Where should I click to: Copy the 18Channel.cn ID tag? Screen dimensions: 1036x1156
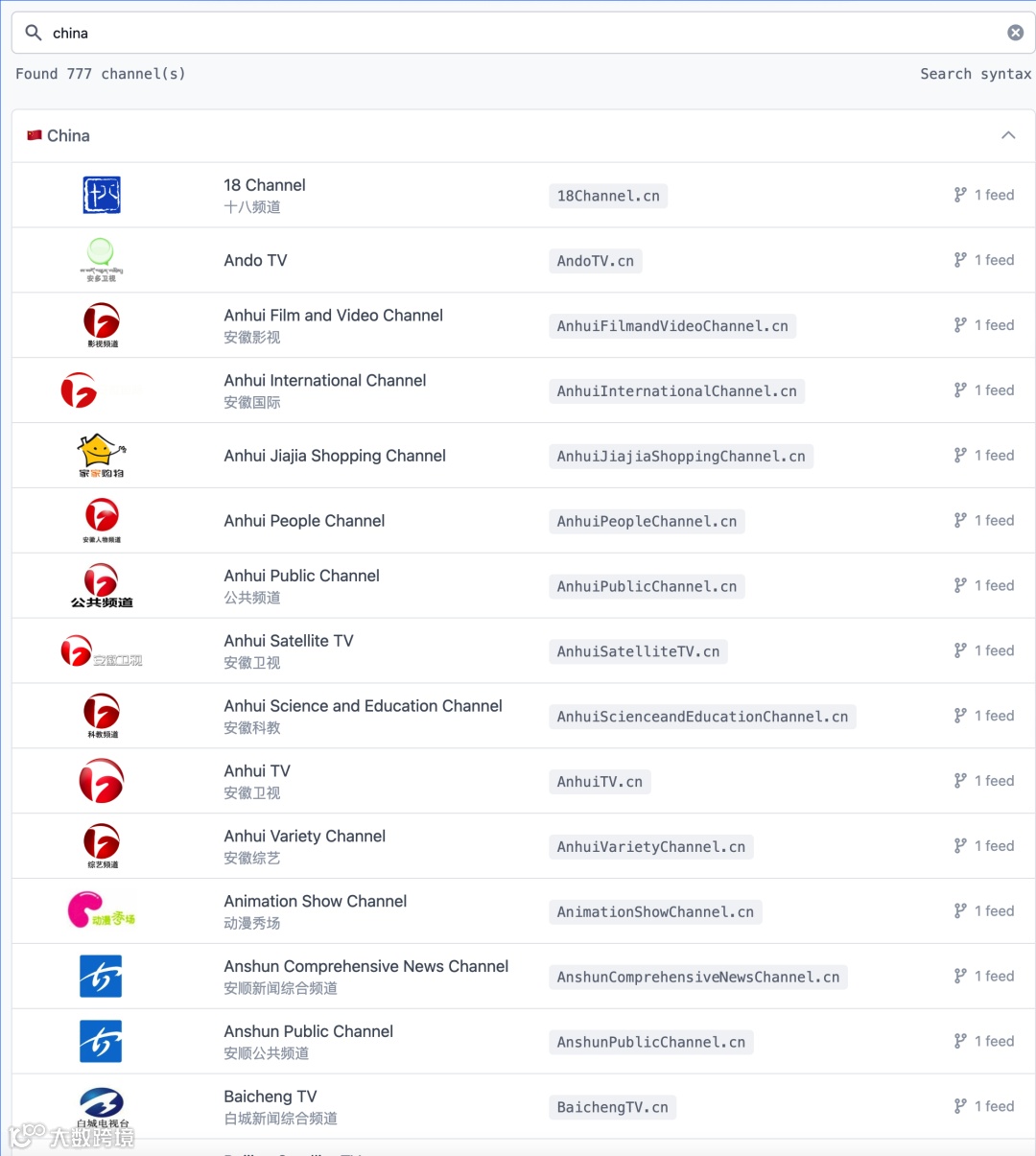point(608,196)
